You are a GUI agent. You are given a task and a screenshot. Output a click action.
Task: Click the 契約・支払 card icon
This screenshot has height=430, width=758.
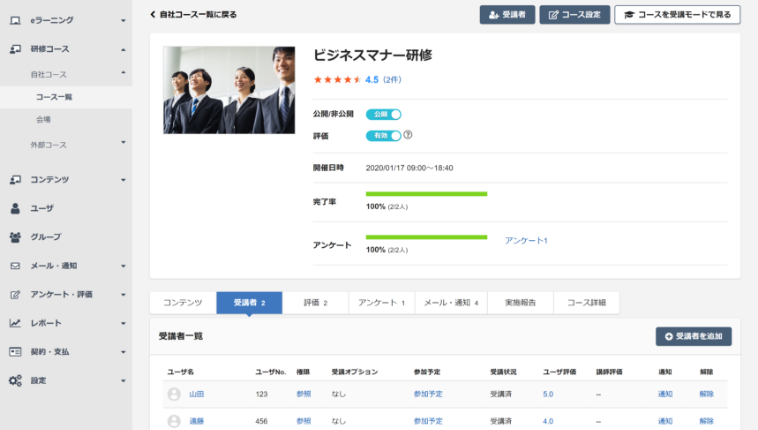pos(15,352)
